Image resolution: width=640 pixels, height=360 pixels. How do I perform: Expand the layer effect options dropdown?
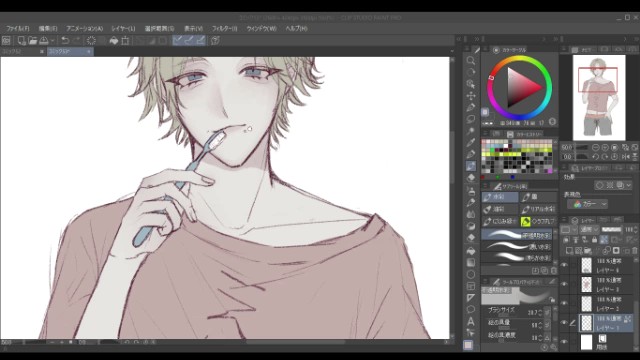click(629, 185)
